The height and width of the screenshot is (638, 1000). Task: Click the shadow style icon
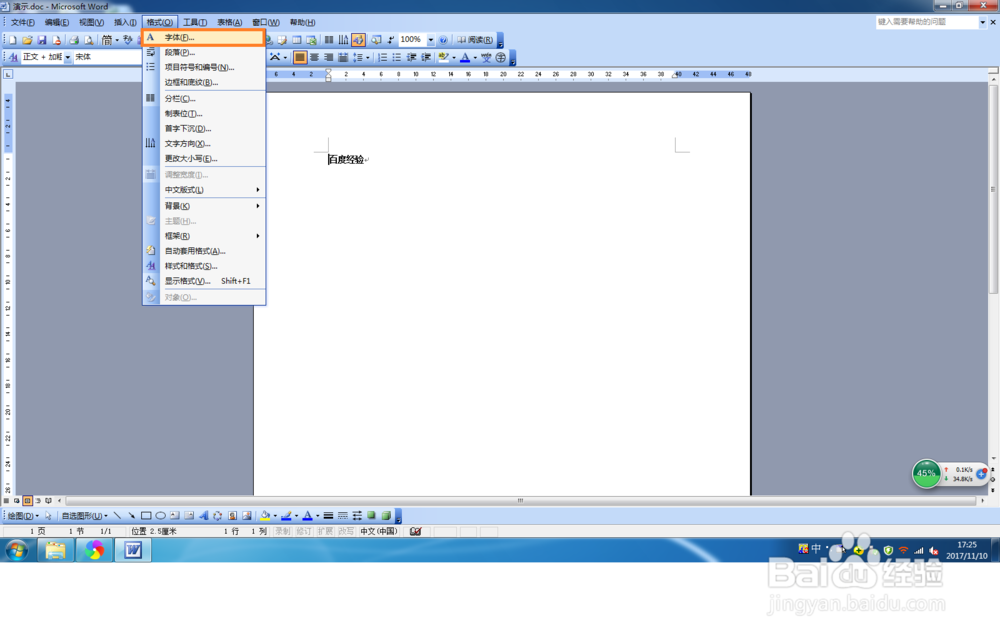(x=371, y=516)
